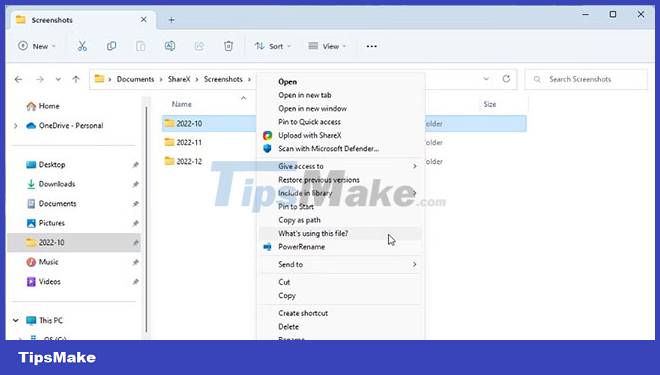Expand the Send to submenu
Image resolution: width=660 pixels, height=375 pixels.
coord(415,264)
